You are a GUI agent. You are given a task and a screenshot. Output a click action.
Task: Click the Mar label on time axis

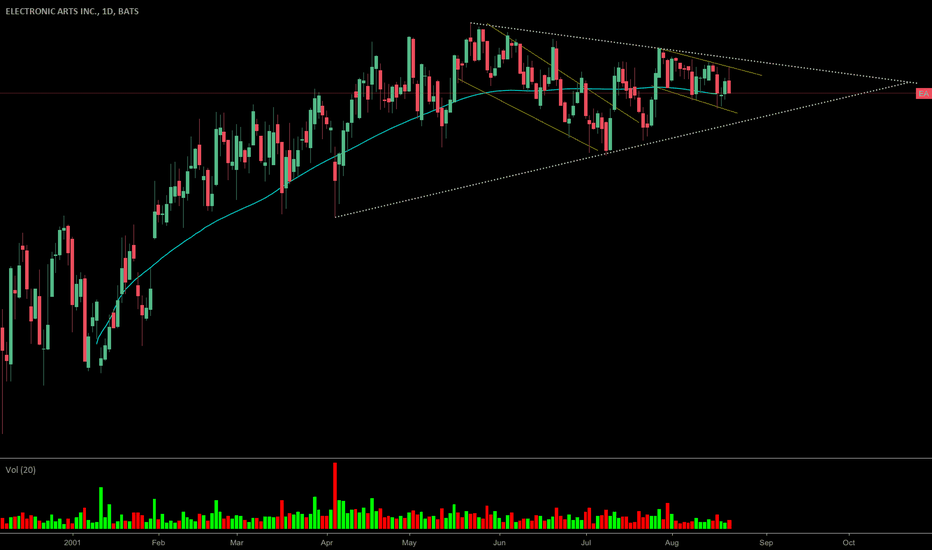click(237, 542)
